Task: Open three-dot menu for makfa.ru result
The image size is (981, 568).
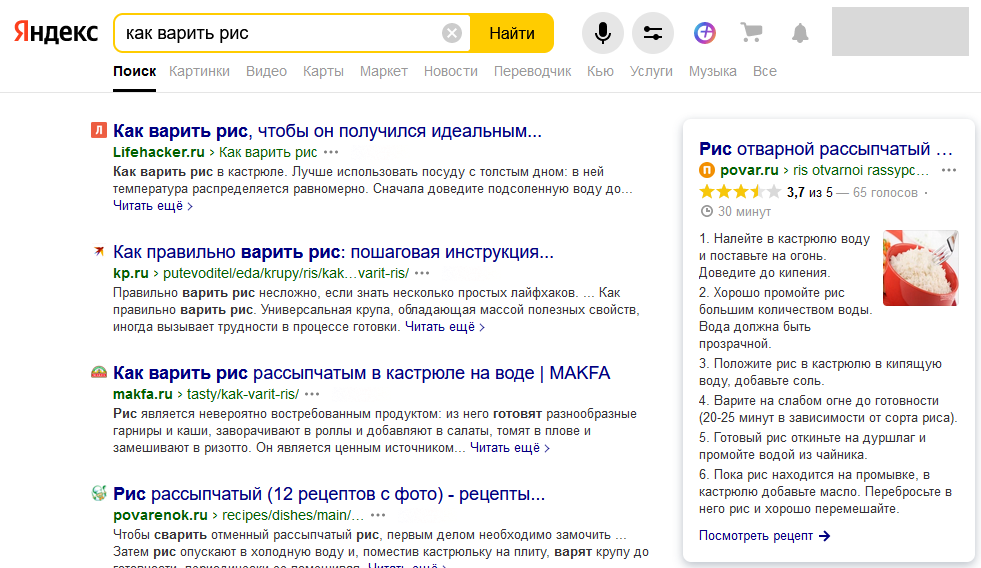Action: [x=313, y=394]
